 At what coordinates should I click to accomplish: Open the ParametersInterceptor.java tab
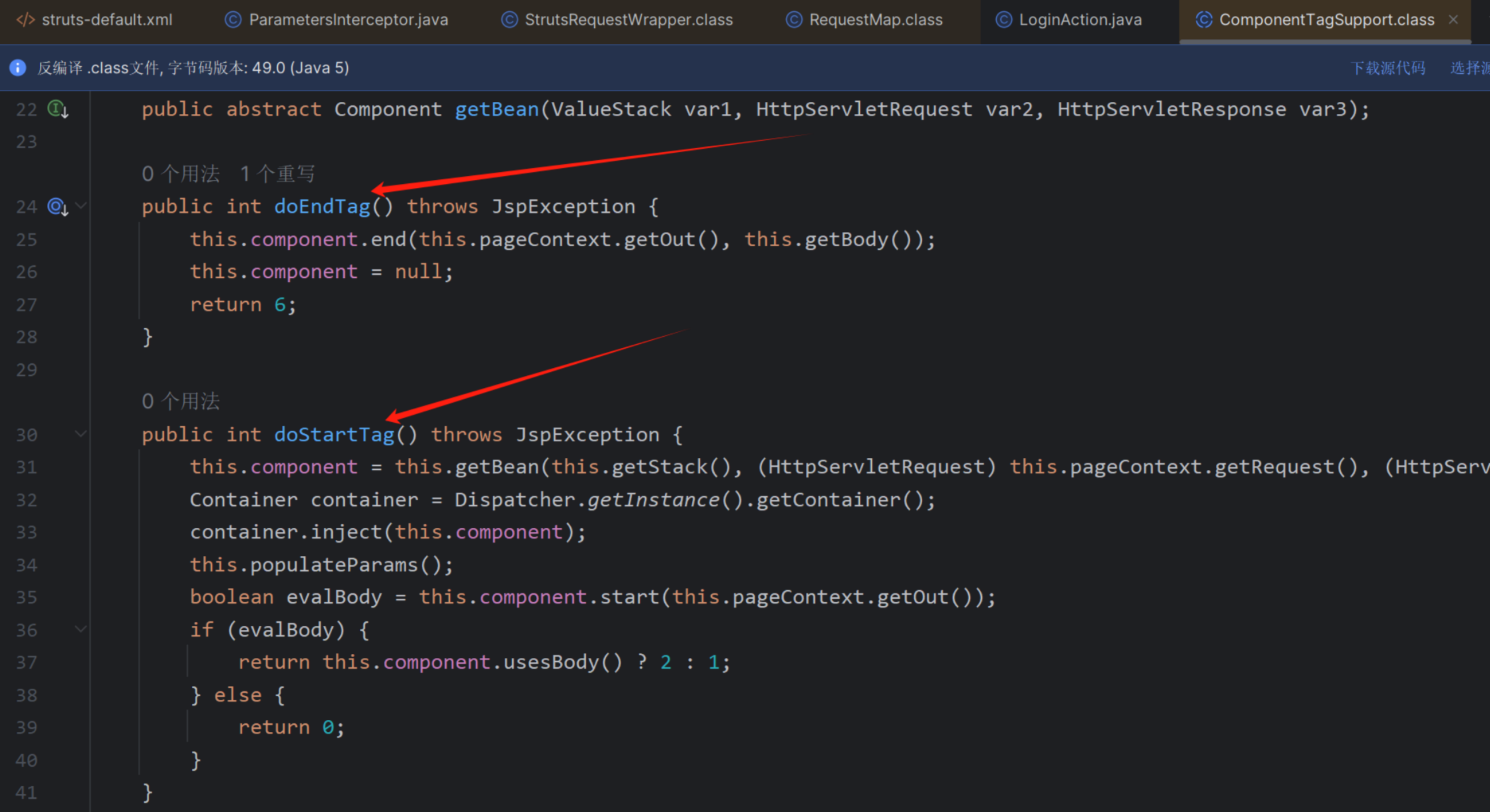tap(348, 20)
